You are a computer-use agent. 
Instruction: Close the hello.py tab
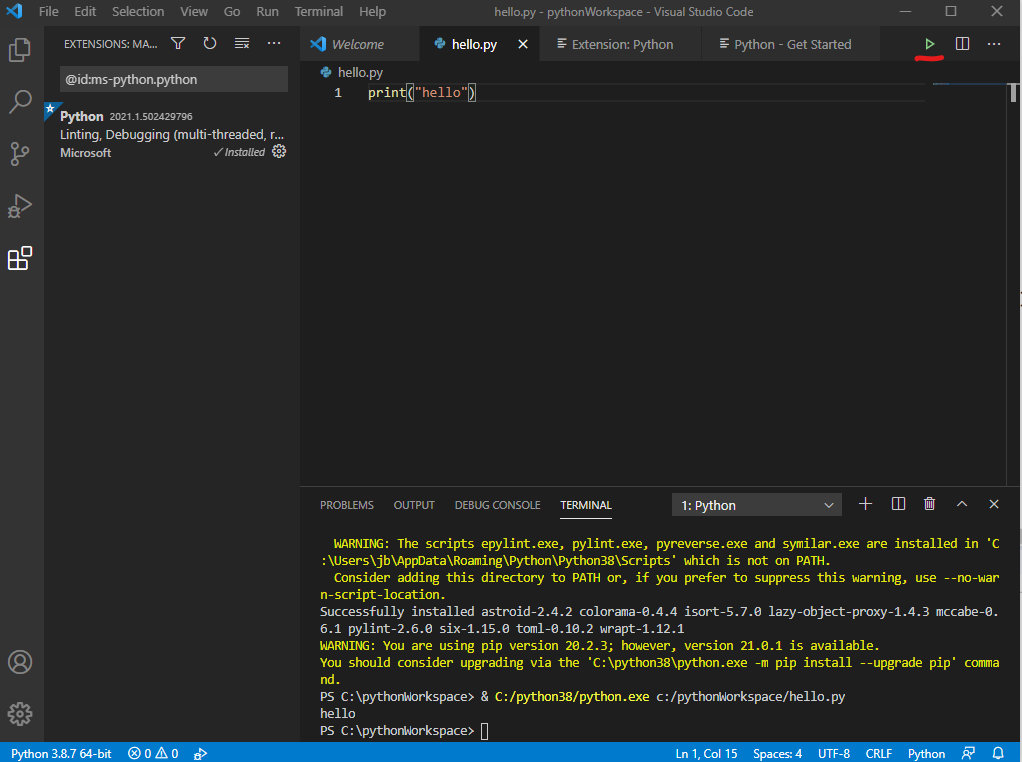tap(523, 44)
